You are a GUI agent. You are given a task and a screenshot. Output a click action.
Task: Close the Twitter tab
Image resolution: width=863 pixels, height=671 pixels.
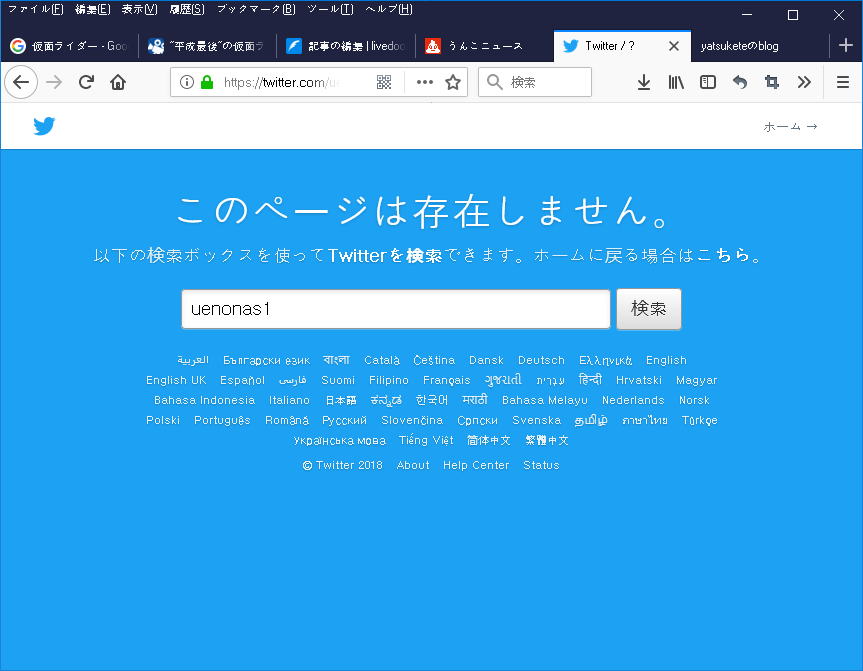pyautogui.click(x=674, y=46)
